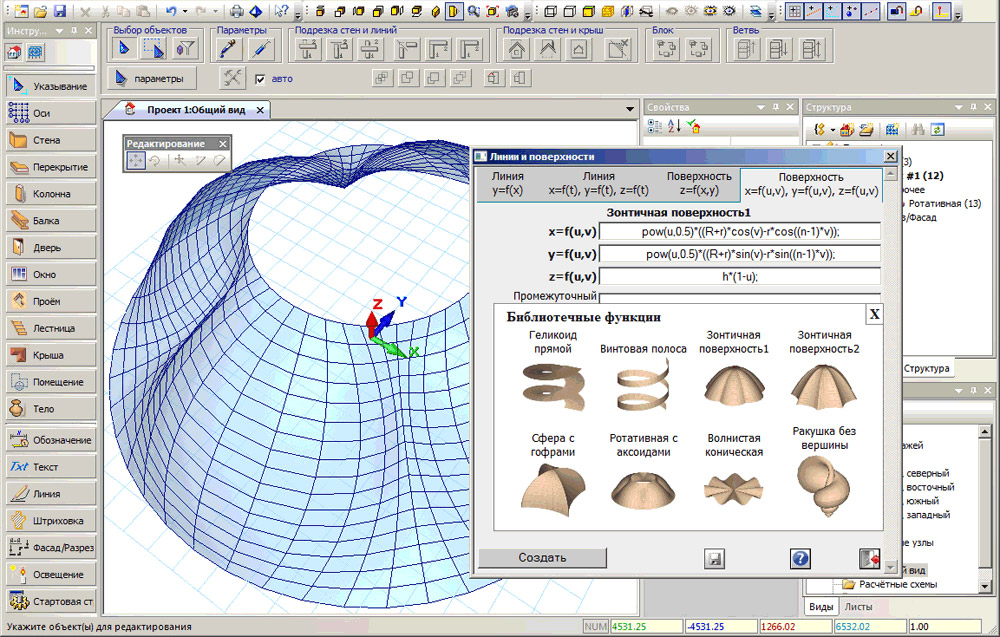Click the save diskette icon in dialog
The image size is (1000, 637).
[x=714, y=559]
